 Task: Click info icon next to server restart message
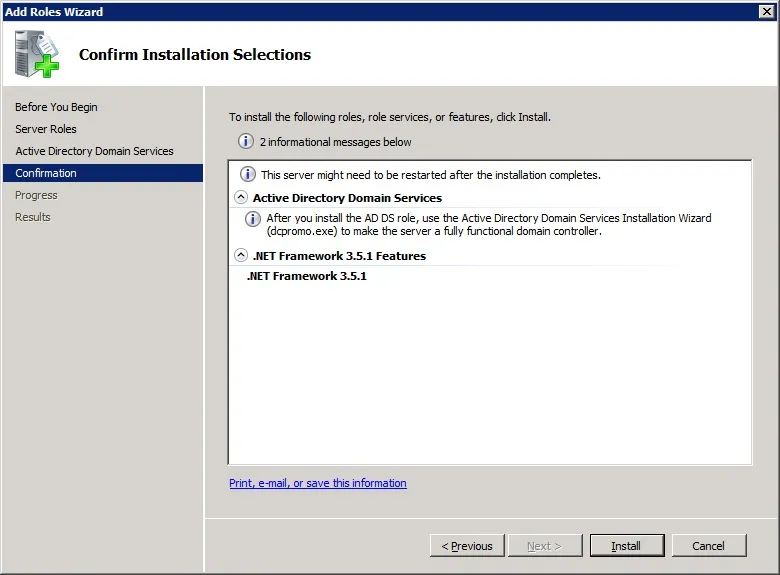[248, 175]
